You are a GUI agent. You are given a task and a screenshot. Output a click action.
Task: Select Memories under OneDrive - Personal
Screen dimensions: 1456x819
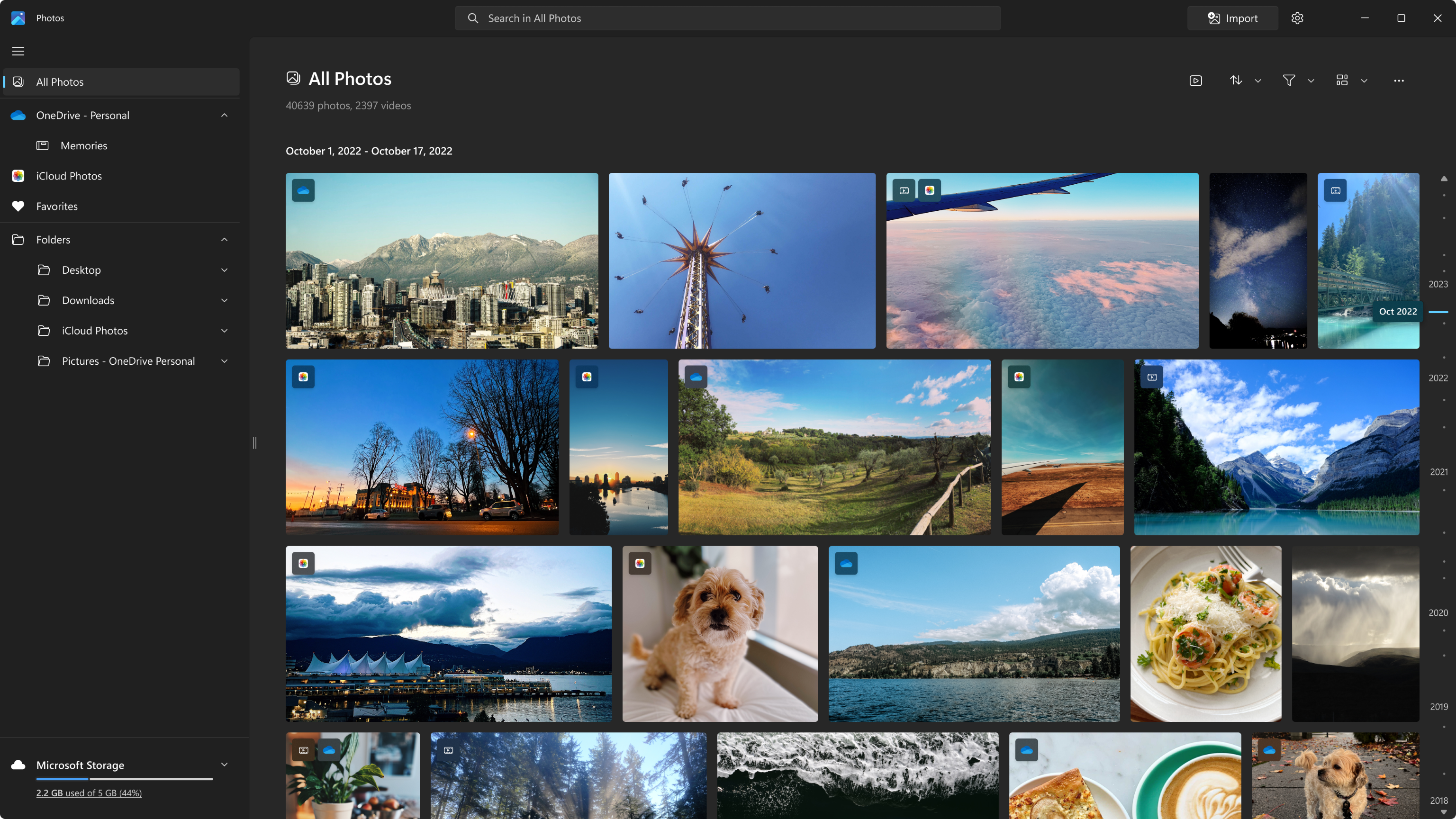(x=84, y=145)
